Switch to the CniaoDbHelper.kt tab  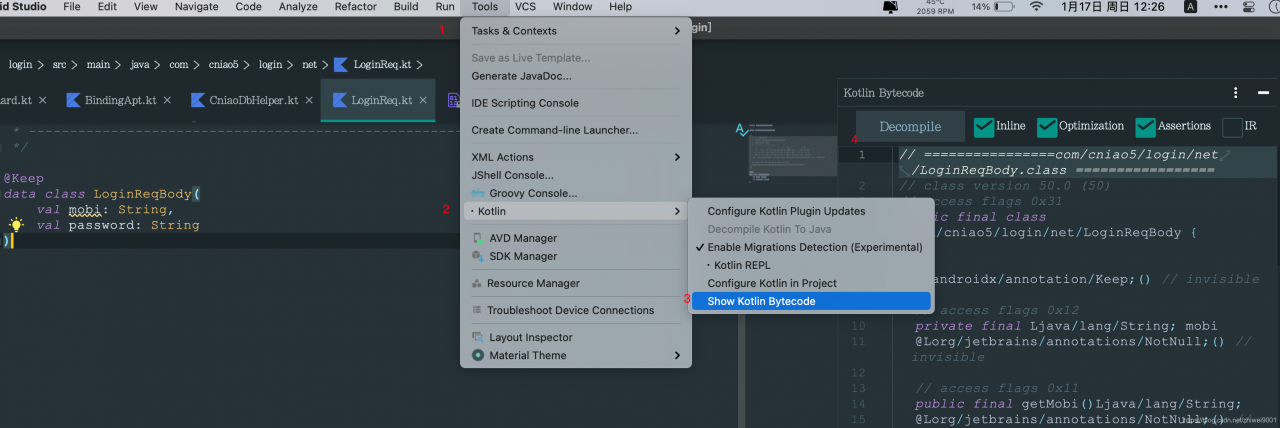tap(253, 100)
